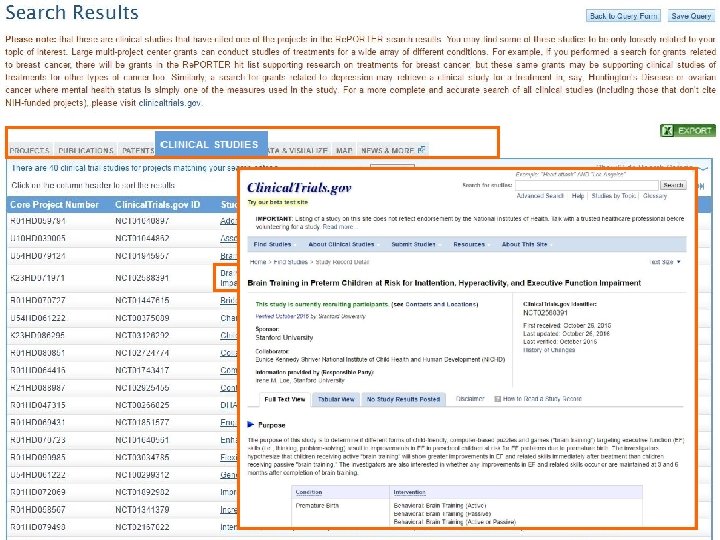Open the Studies by Topic link
The width and height of the screenshot is (720, 540).
coord(613,196)
